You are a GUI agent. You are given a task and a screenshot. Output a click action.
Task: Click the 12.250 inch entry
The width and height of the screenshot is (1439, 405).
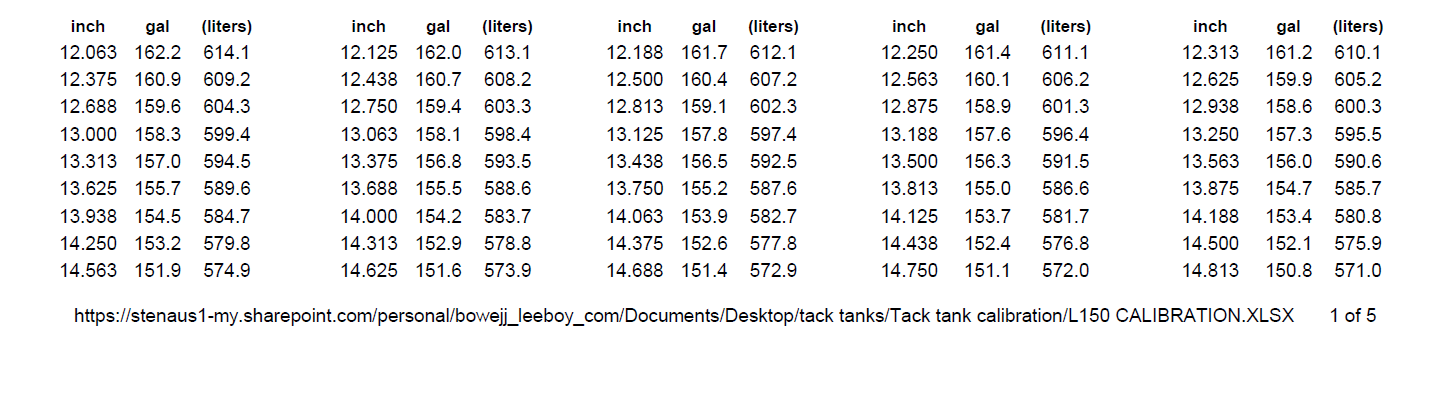(x=909, y=53)
